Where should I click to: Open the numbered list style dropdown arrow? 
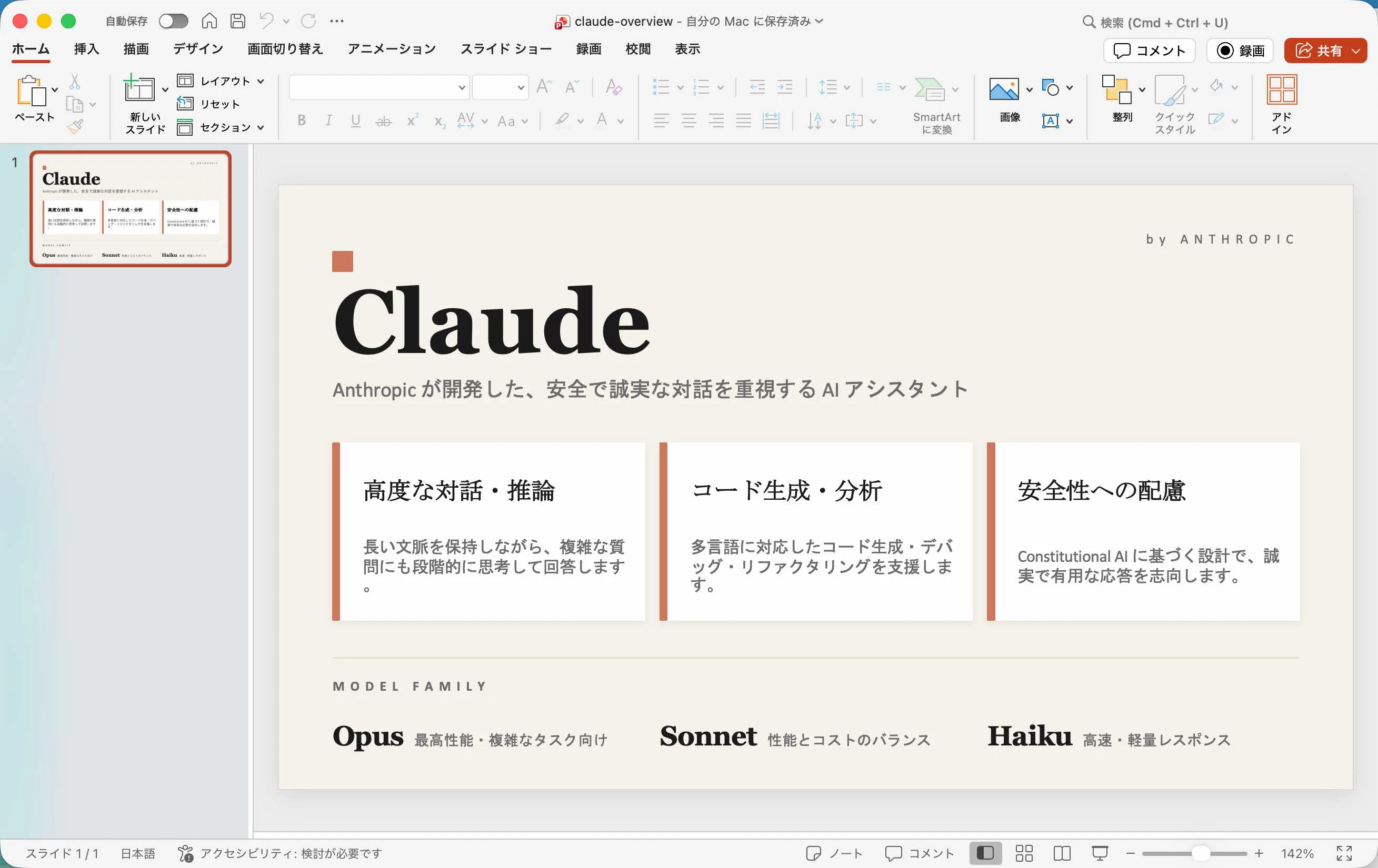coord(721,87)
